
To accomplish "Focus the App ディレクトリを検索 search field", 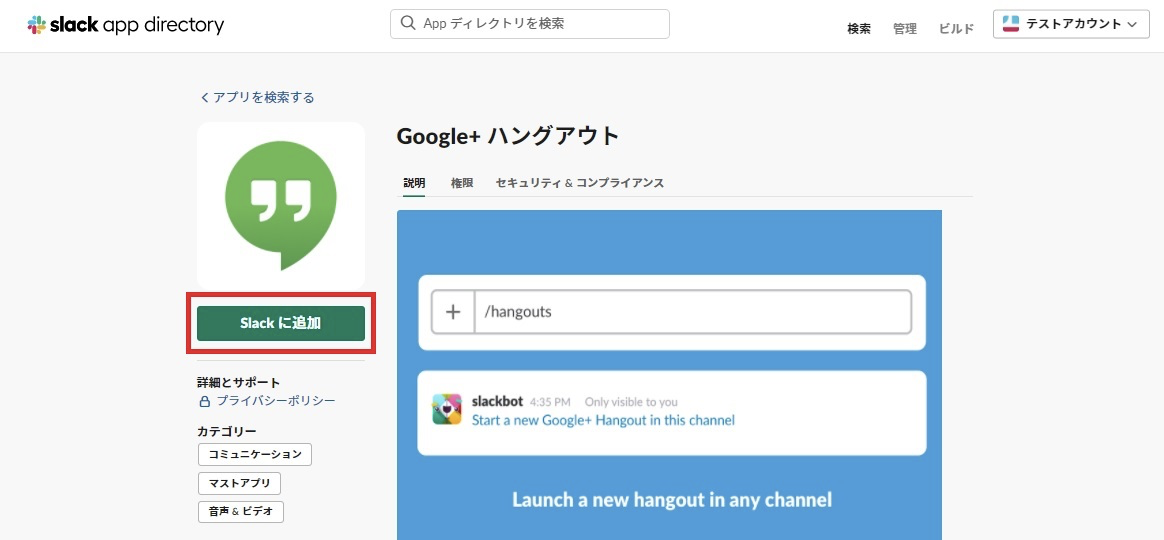I will (529, 24).
